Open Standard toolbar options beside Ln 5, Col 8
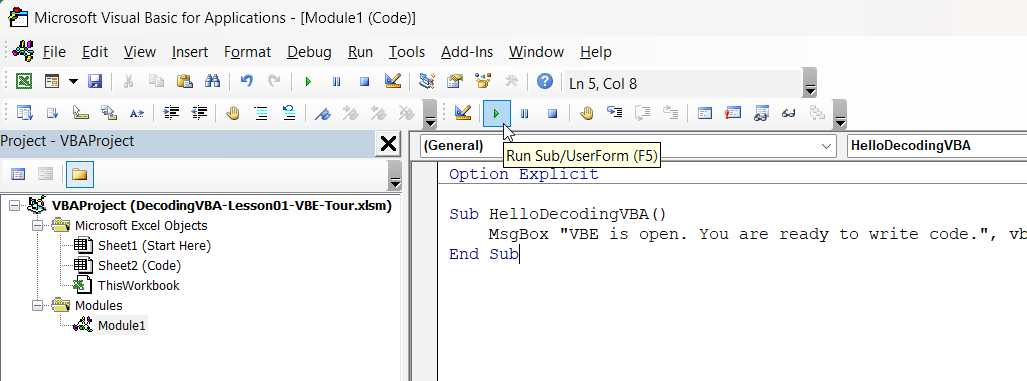 coord(810,82)
